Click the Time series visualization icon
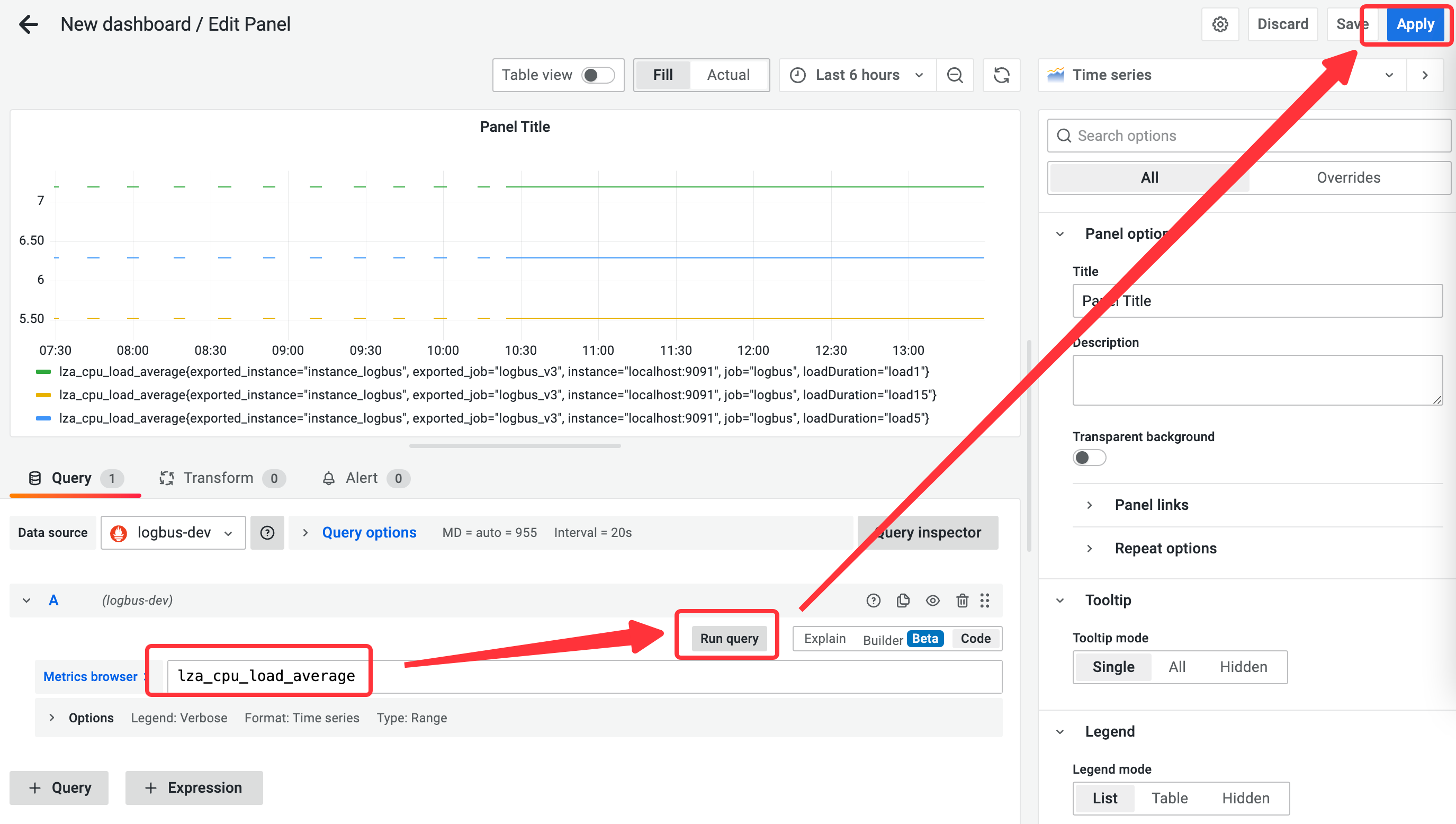 pos(1056,75)
